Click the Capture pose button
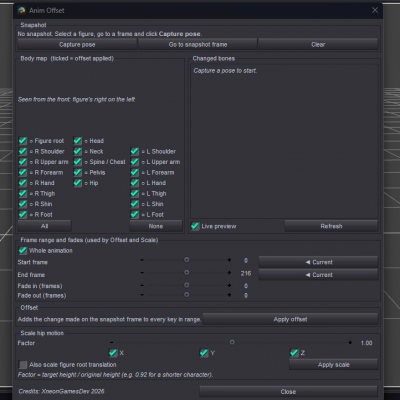 click(x=77, y=44)
